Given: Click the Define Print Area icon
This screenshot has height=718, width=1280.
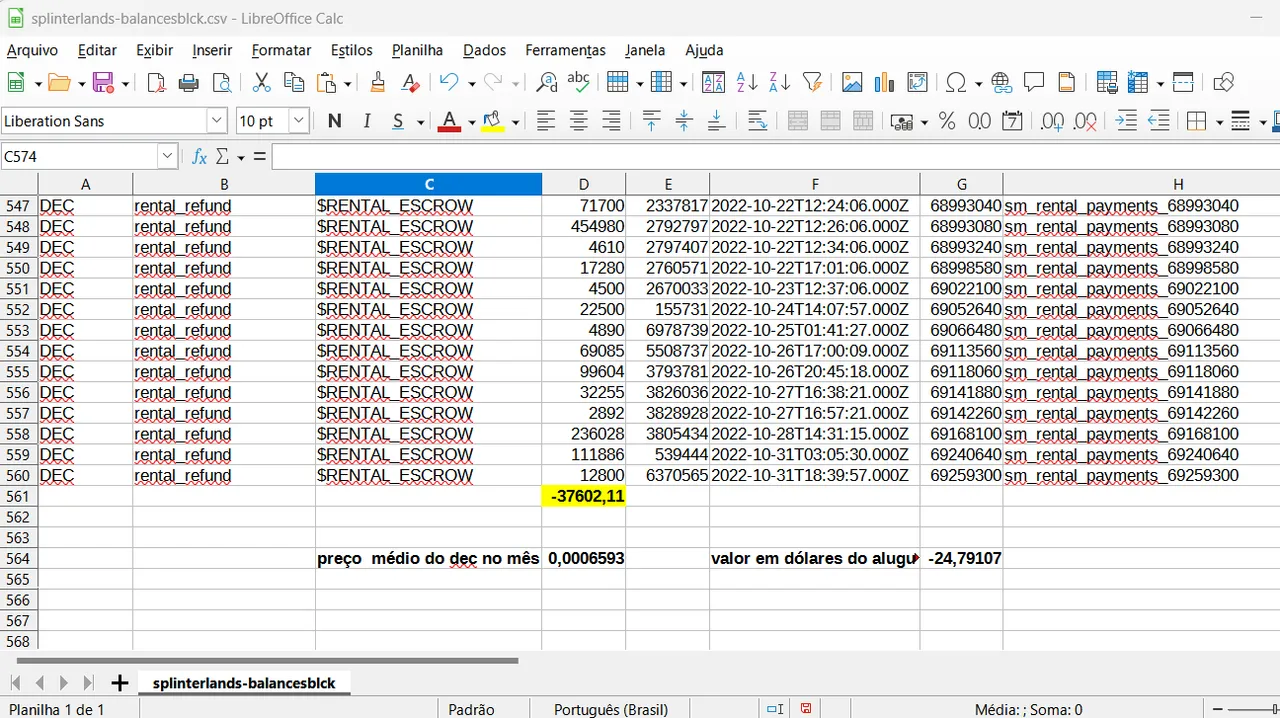Looking at the screenshot, I should point(1107,83).
